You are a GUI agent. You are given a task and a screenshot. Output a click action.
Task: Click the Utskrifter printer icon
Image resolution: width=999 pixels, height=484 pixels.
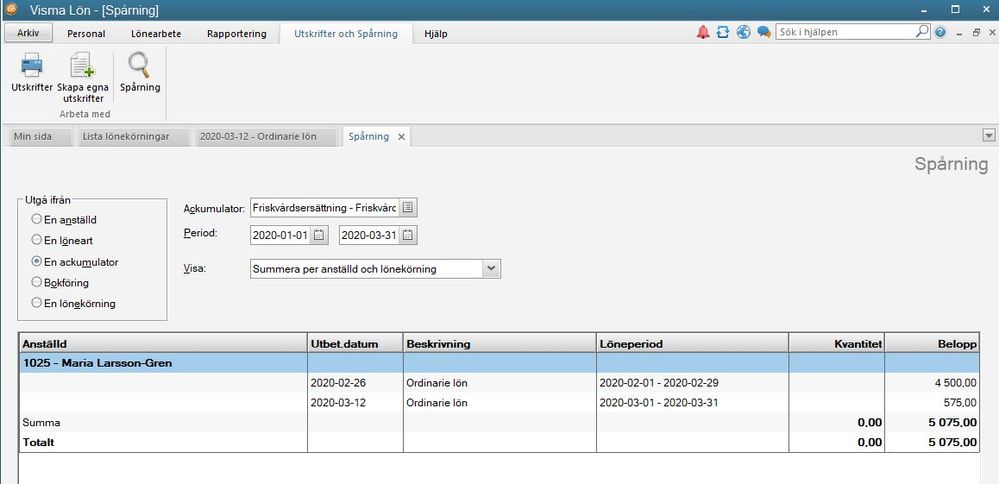tap(31, 67)
